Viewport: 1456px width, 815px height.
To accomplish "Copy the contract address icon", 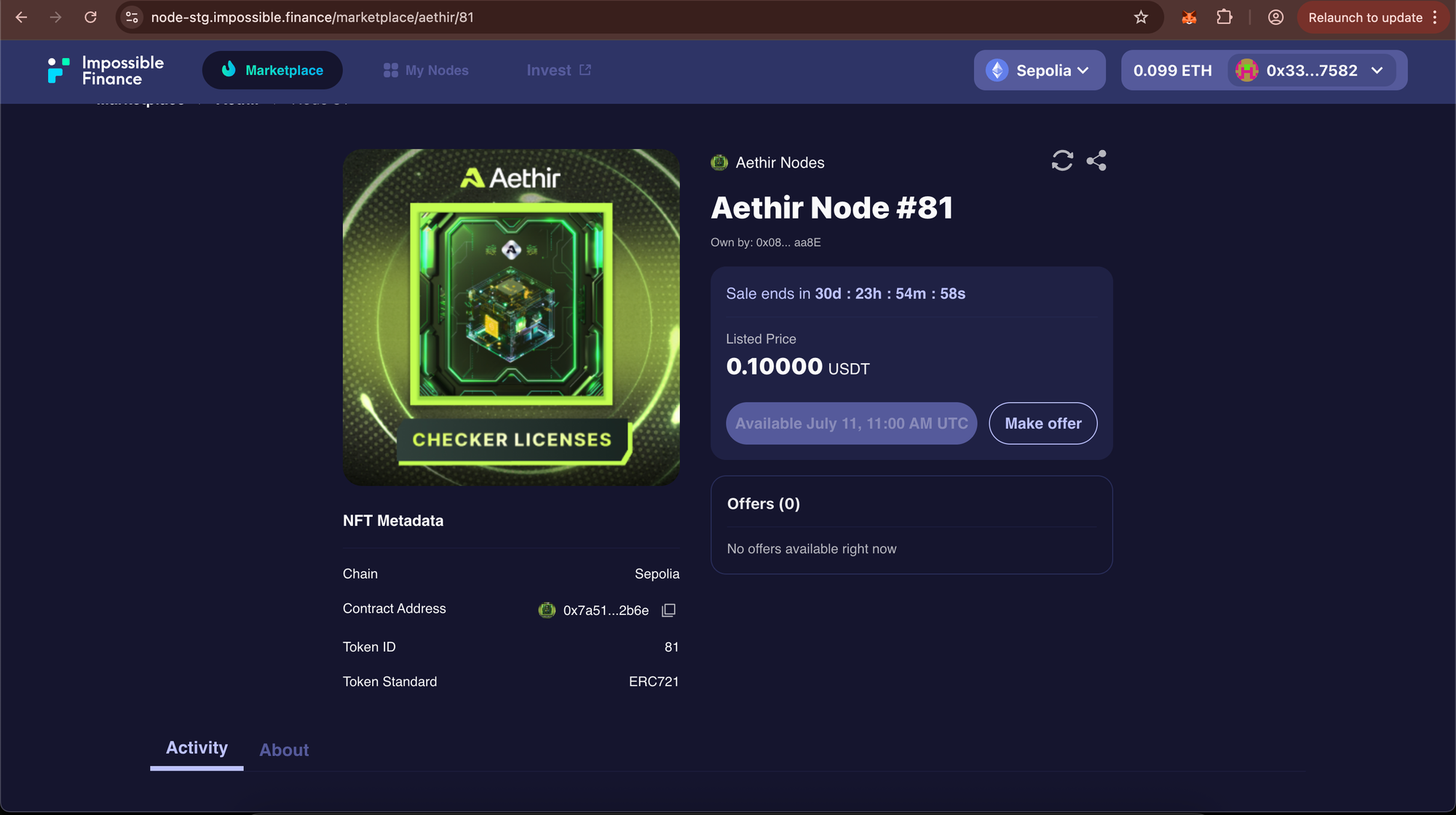I will (668, 610).
